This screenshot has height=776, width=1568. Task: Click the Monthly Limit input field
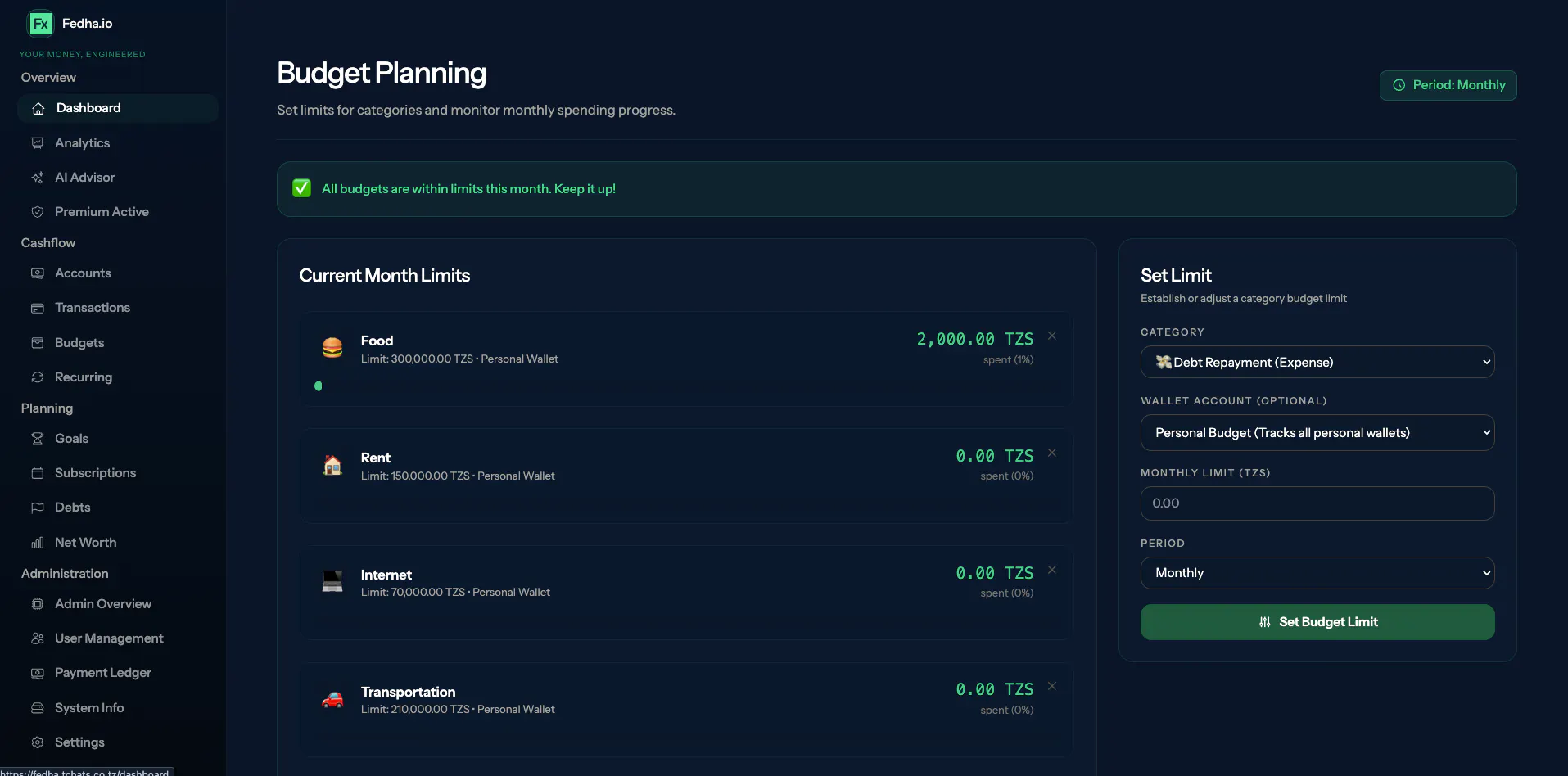pyautogui.click(x=1317, y=503)
